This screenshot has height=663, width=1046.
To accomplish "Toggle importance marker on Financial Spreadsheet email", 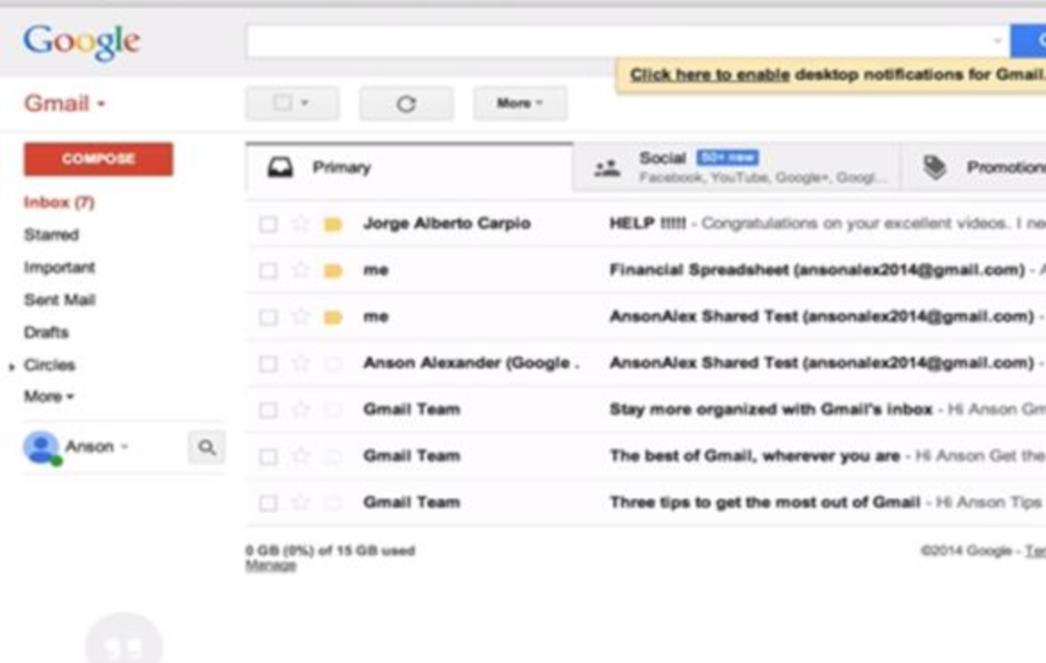I will click(333, 271).
